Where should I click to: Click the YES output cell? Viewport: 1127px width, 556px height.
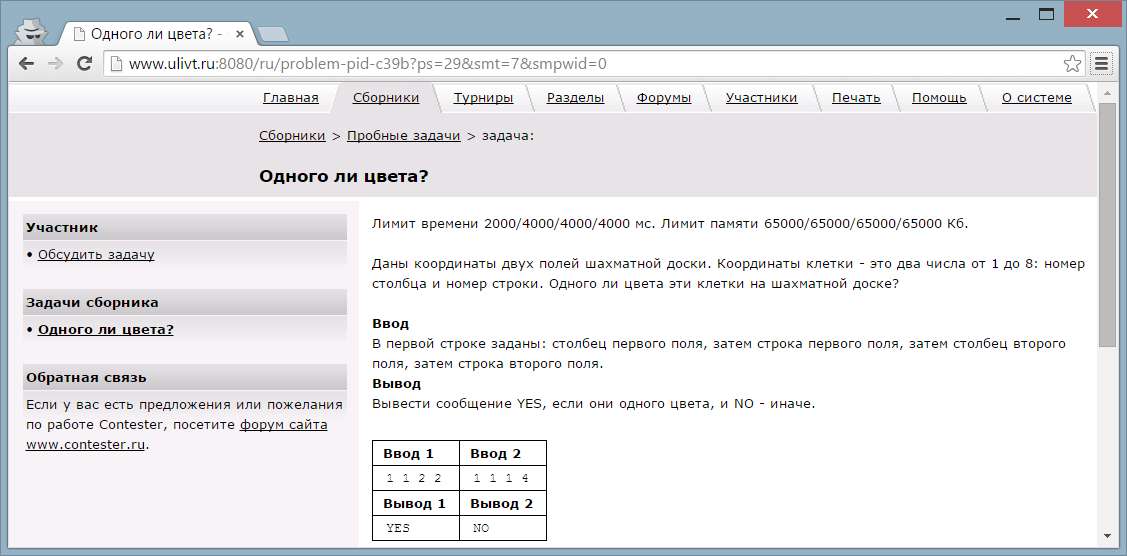click(x=415, y=528)
